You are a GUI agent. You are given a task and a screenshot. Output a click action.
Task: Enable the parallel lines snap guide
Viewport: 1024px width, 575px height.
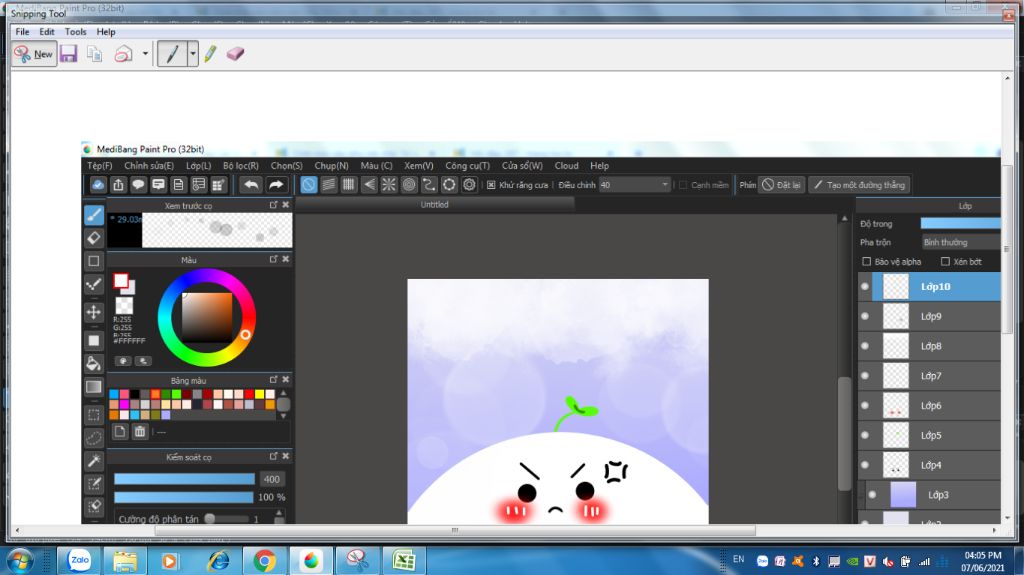click(329, 185)
